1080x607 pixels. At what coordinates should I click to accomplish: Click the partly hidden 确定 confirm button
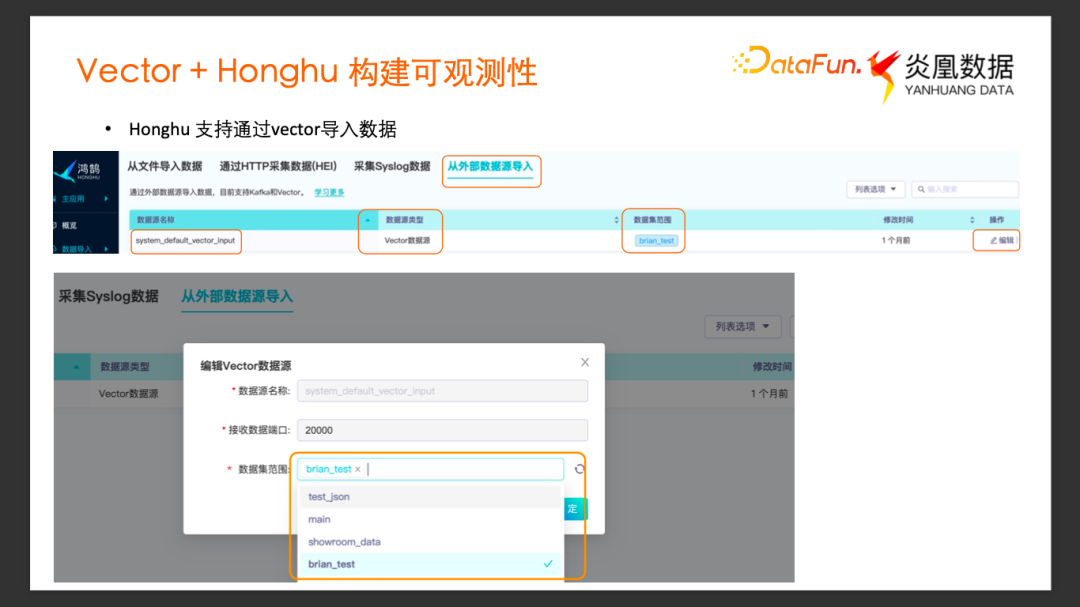point(574,508)
